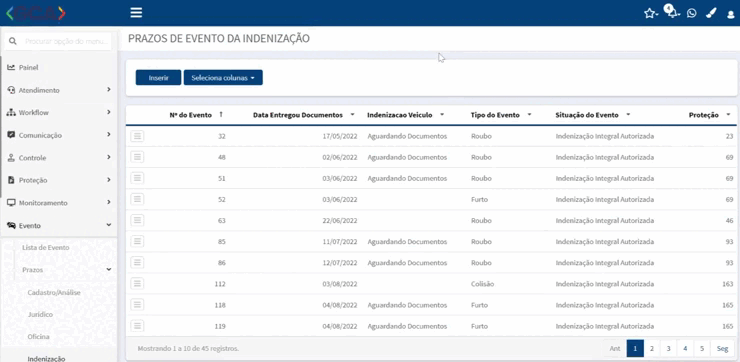Screen dimensions: 740x362
Task: Click the Comunicação chat icon
Action: tap(11, 135)
